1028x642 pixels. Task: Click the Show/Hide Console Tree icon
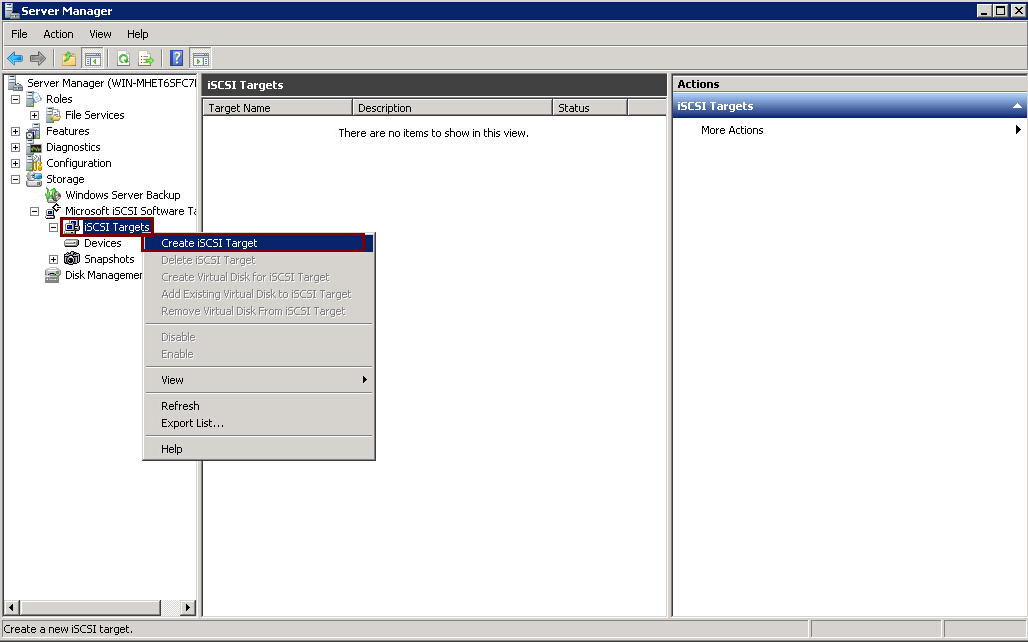point(92,58)
